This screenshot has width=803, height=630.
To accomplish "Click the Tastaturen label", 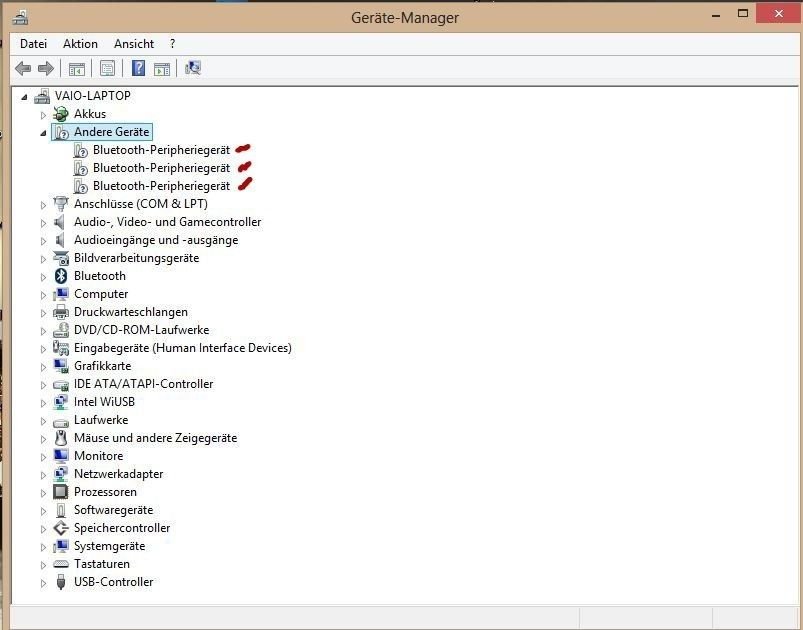I will click(102, 564).
